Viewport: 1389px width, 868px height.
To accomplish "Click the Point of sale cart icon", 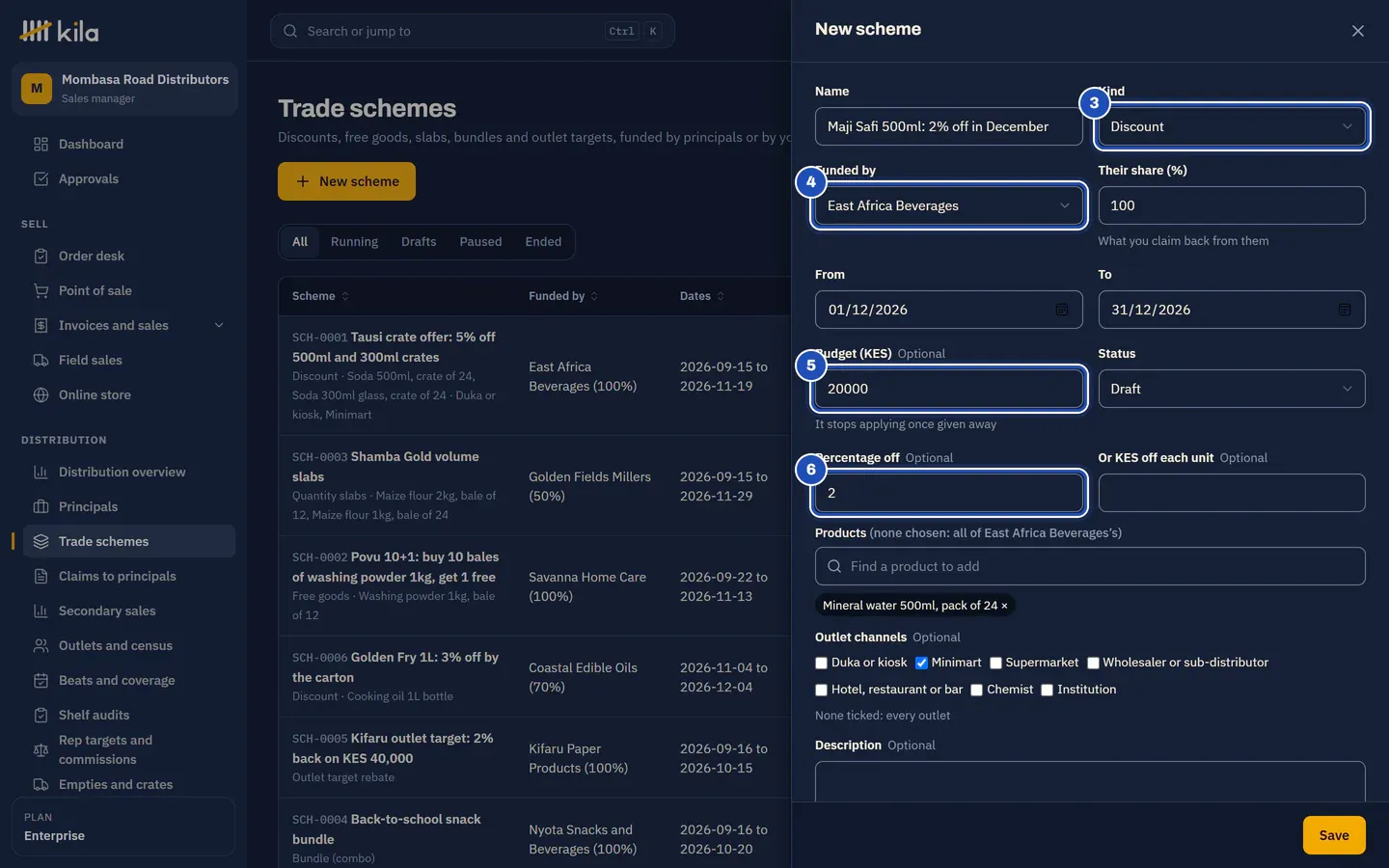I will point(41,290).
